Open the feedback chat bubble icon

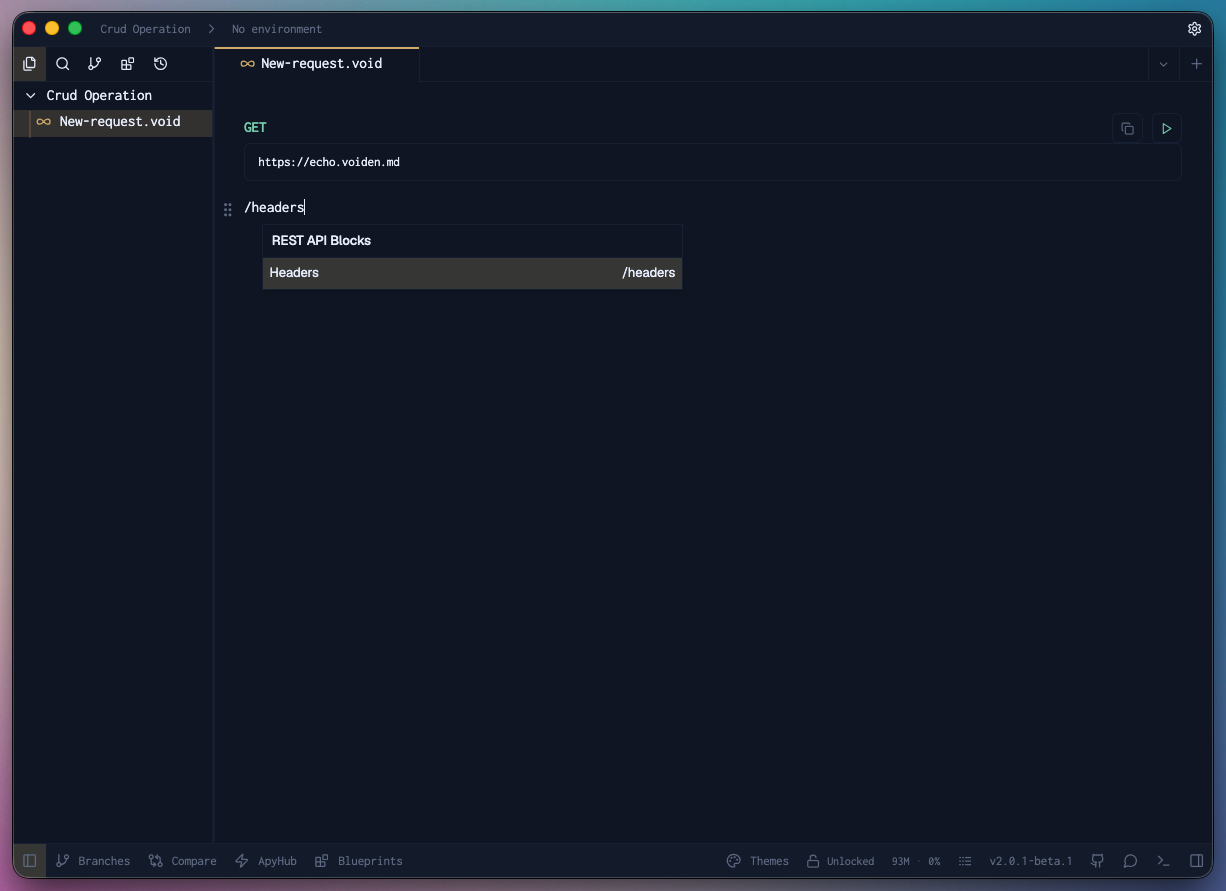(1130, 861)
